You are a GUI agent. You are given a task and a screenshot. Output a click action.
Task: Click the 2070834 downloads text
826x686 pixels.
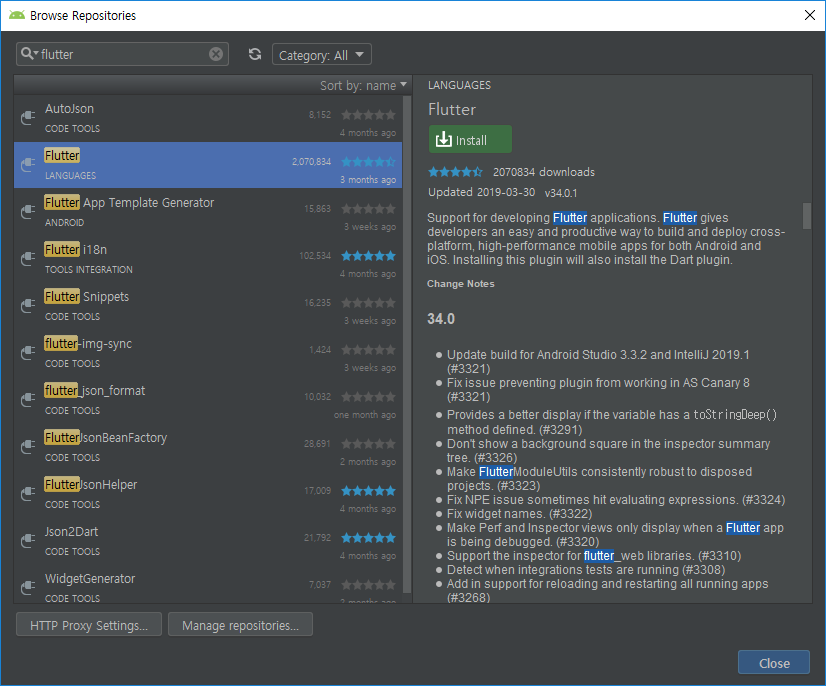[544, 172]
